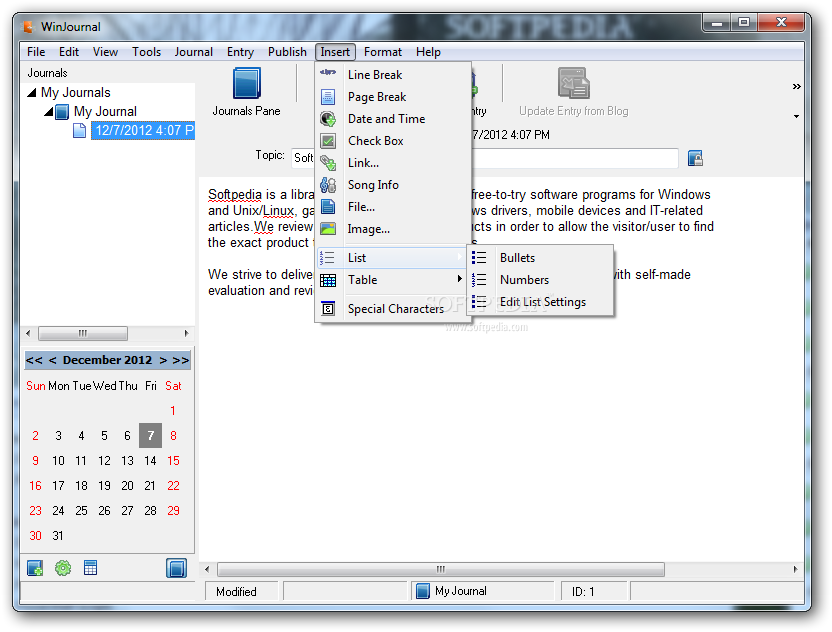Go to next month in calendar
This screenshot has width=832, height=632.
tap(163, 360)
